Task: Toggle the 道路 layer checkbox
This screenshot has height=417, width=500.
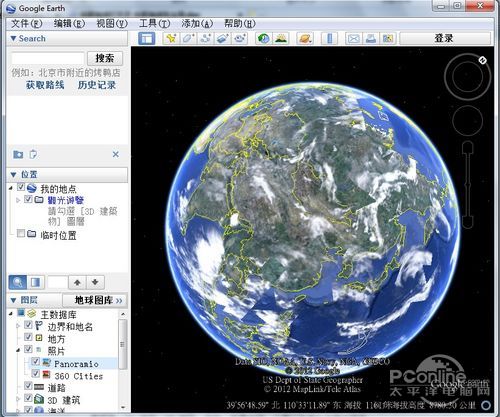Action: coord(28,386)
